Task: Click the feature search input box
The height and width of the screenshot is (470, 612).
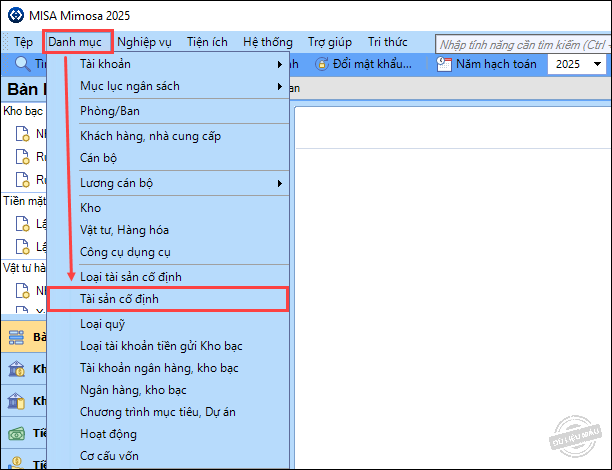Action: [x=522, y=43]
